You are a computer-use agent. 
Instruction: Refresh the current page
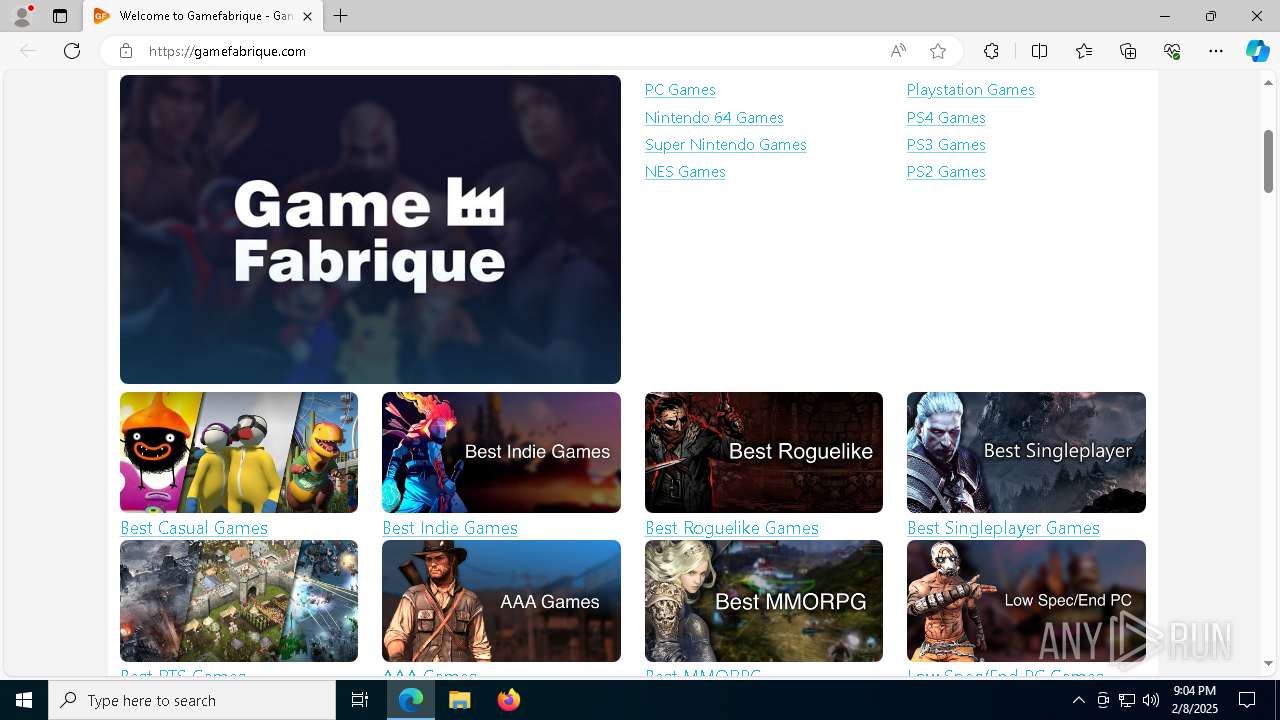pos(72,51)
